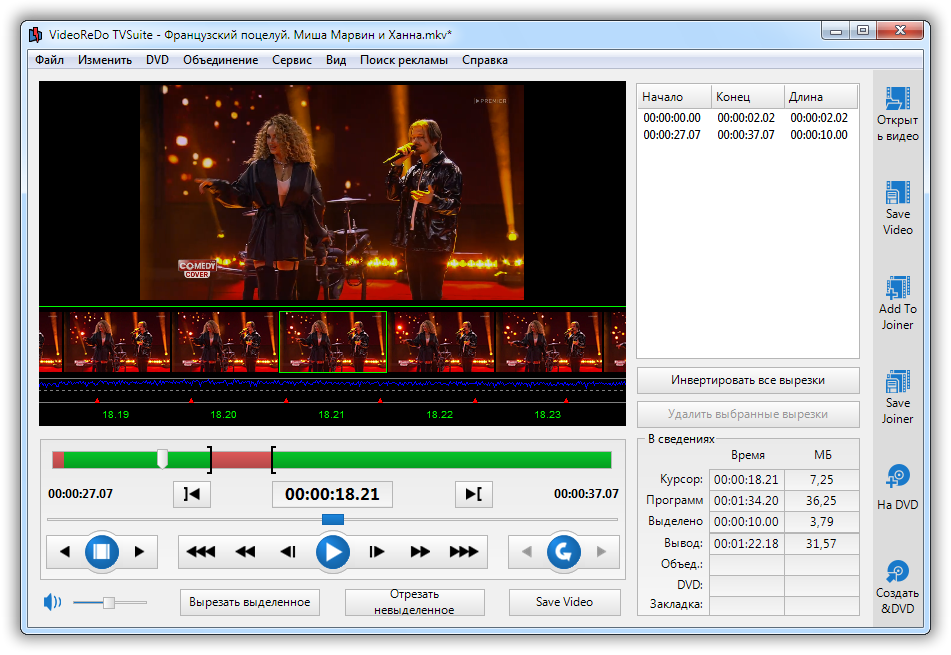The height and width of the screenshot is (655, 951).
Task: Open the Поиск рекламы menu
Action: [x=404, y=60]
